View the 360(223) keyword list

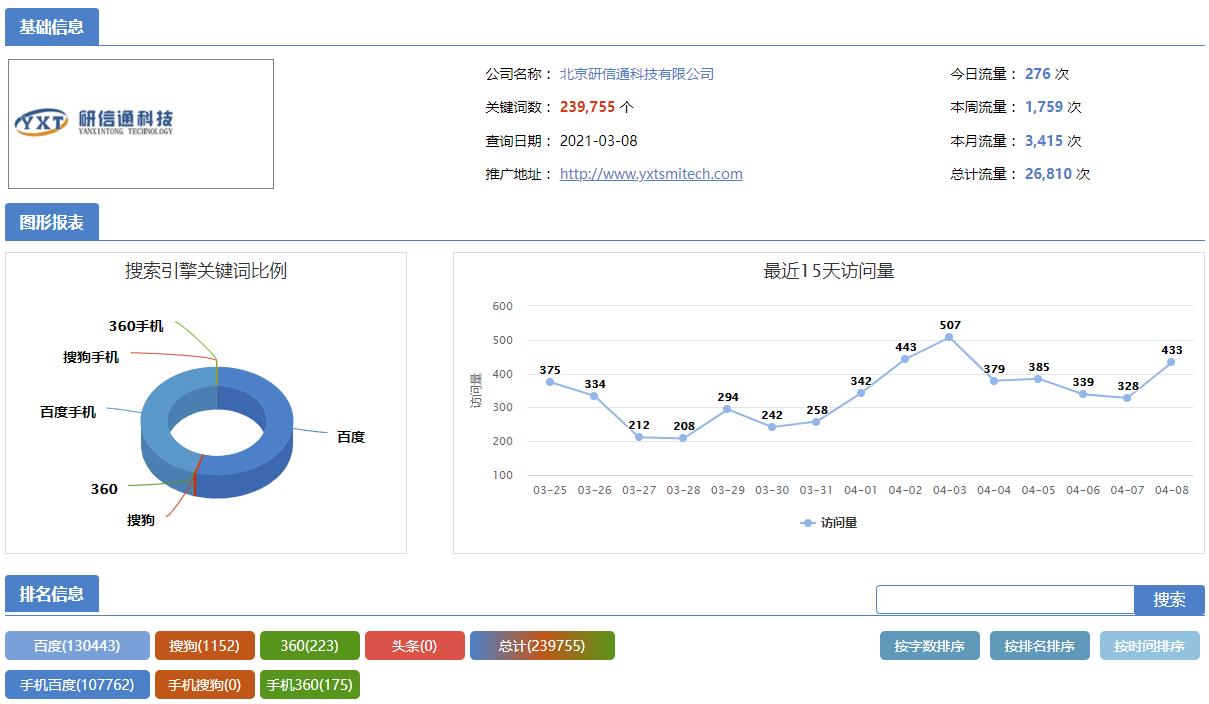[x=310, y=645]
